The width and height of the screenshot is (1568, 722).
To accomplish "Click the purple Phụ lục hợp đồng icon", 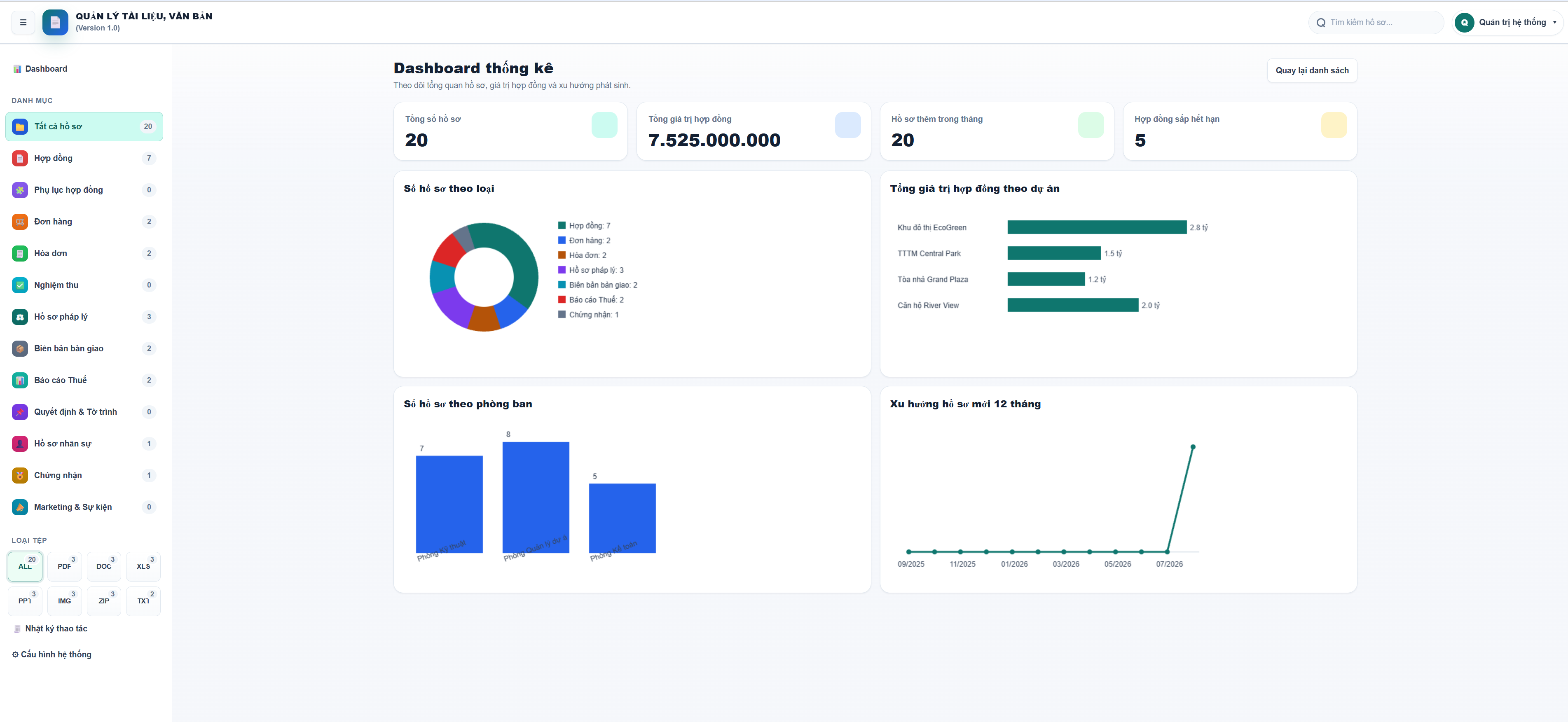I will pos(20,190).
